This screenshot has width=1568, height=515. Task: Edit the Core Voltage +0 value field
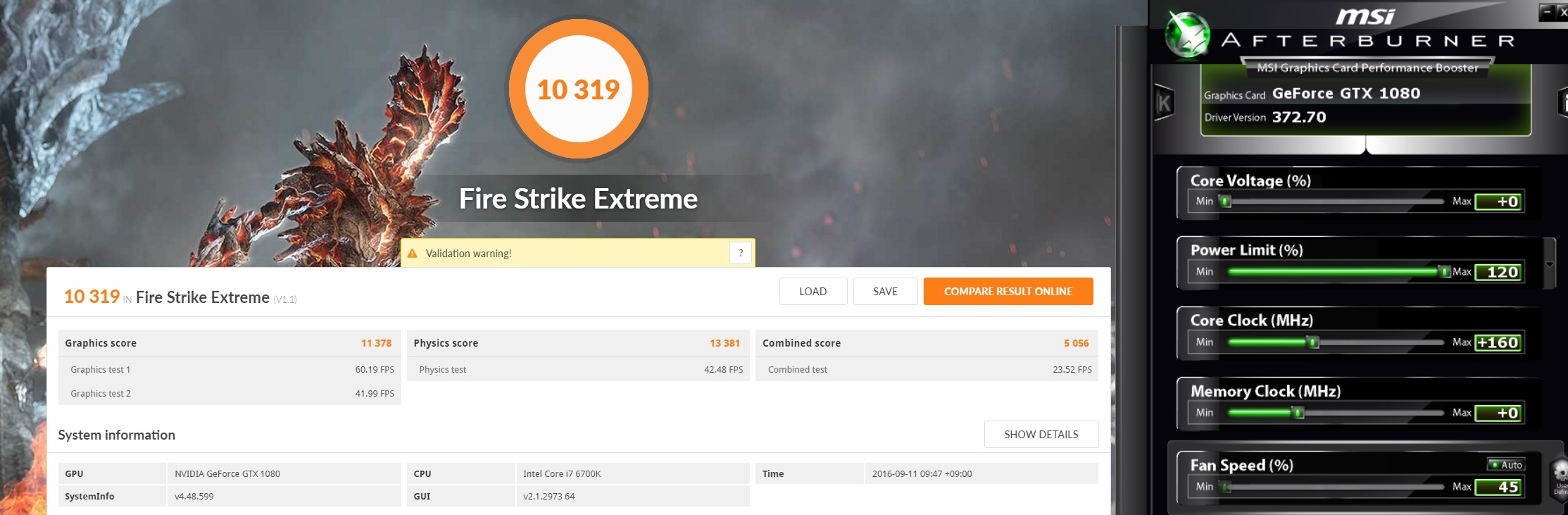(x=1499, y=201)
